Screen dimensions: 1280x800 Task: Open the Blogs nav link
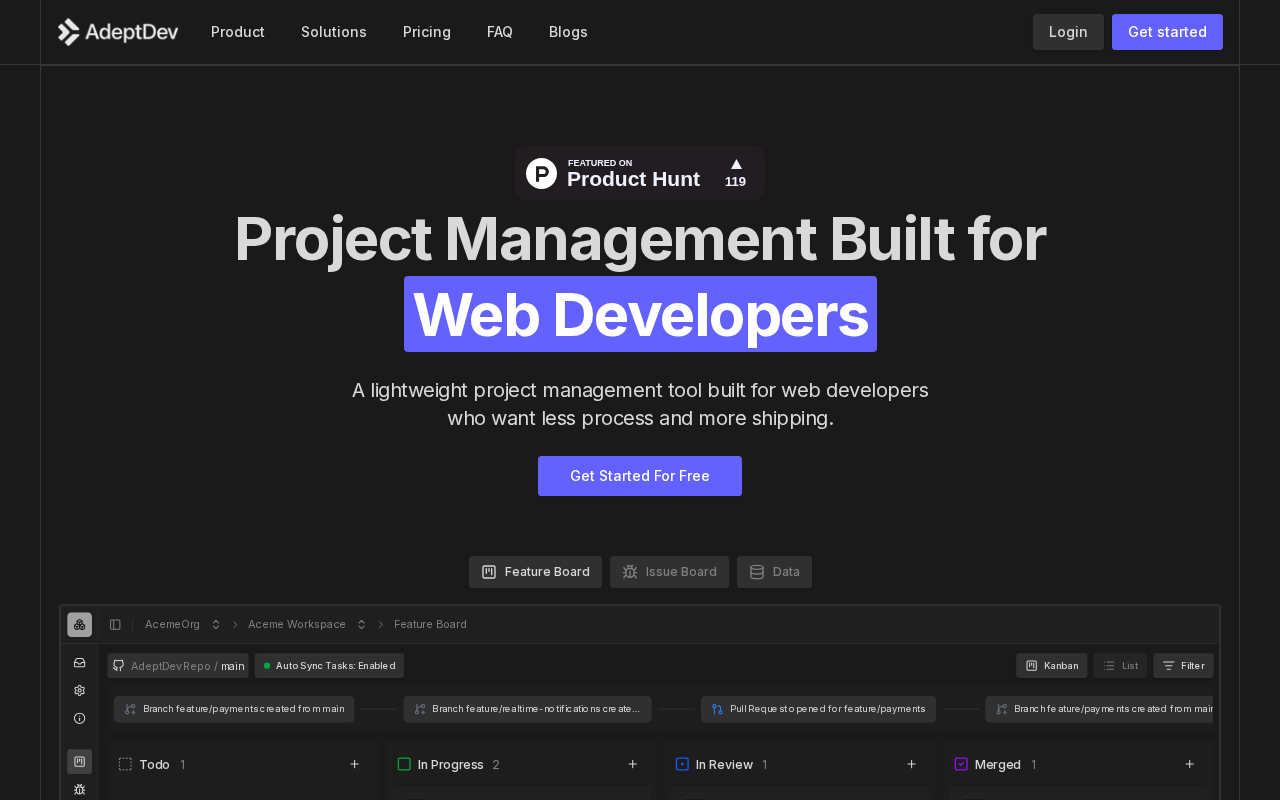pyautogui.click(x=568, y=32)
